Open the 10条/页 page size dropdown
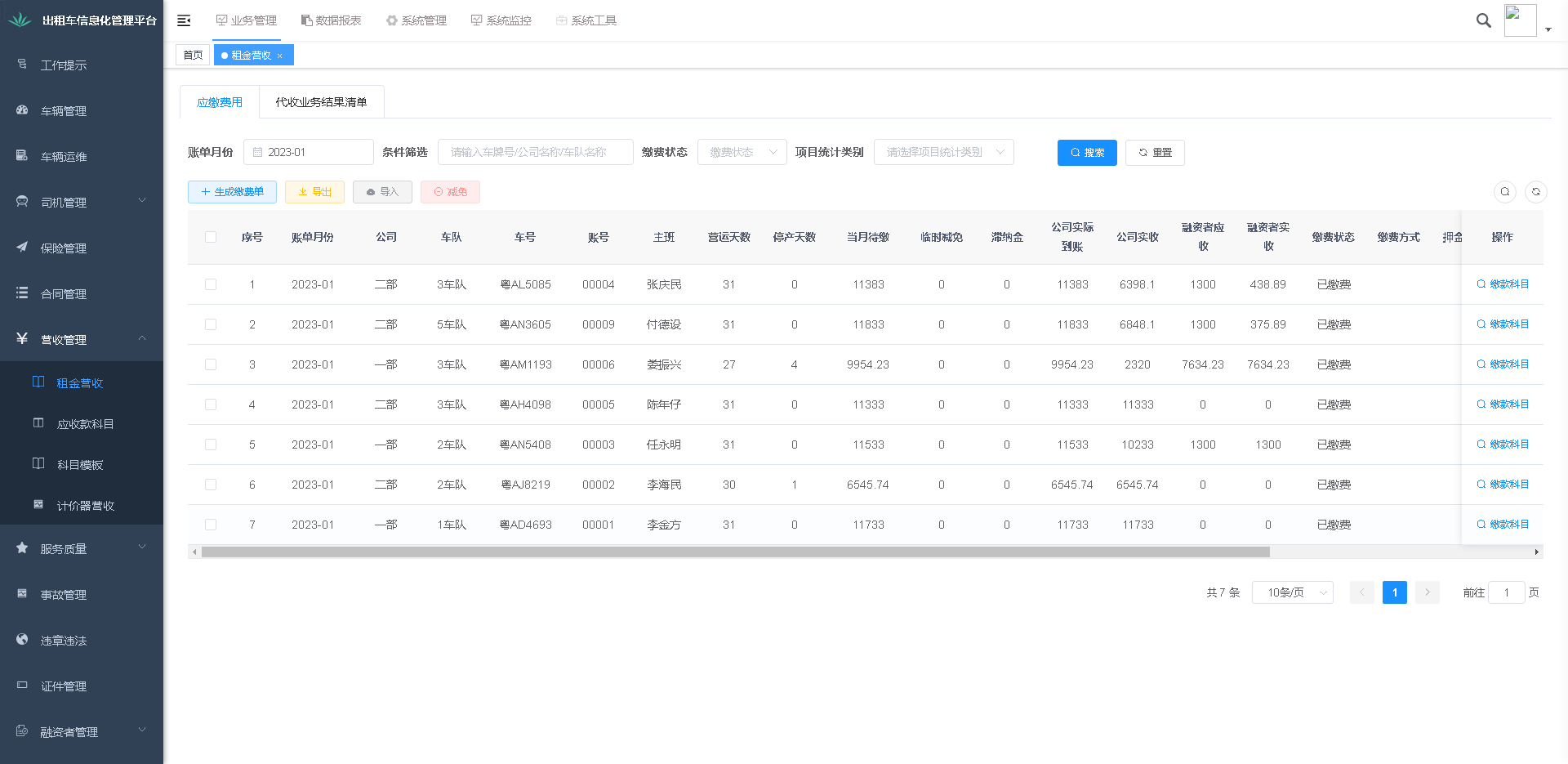 [x=1292, y=592]
